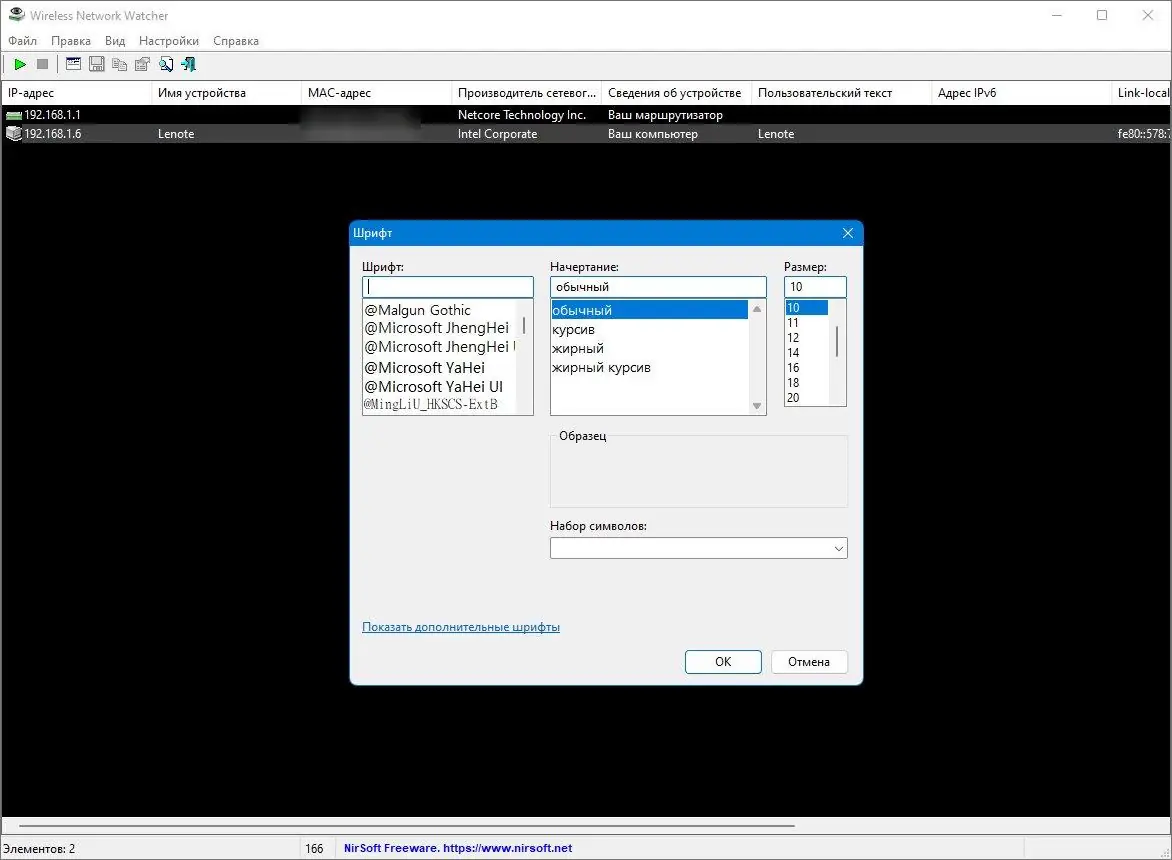The width and height of the screenshot is (1172, 860).
Task: Click the computer icon beside 192.168.1.6
Action: [13, 134]
